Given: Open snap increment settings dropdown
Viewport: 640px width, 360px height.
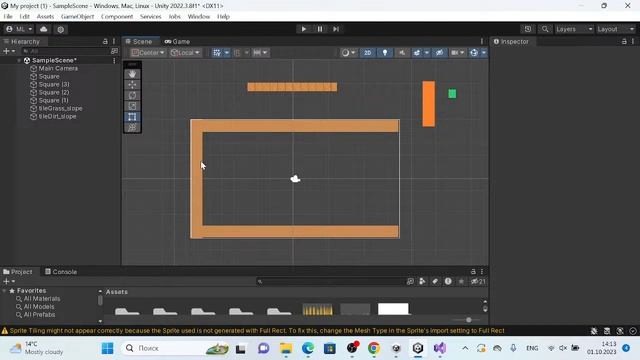Looking at the screenshot, I should pyautogui.click(x=260, y=53).
